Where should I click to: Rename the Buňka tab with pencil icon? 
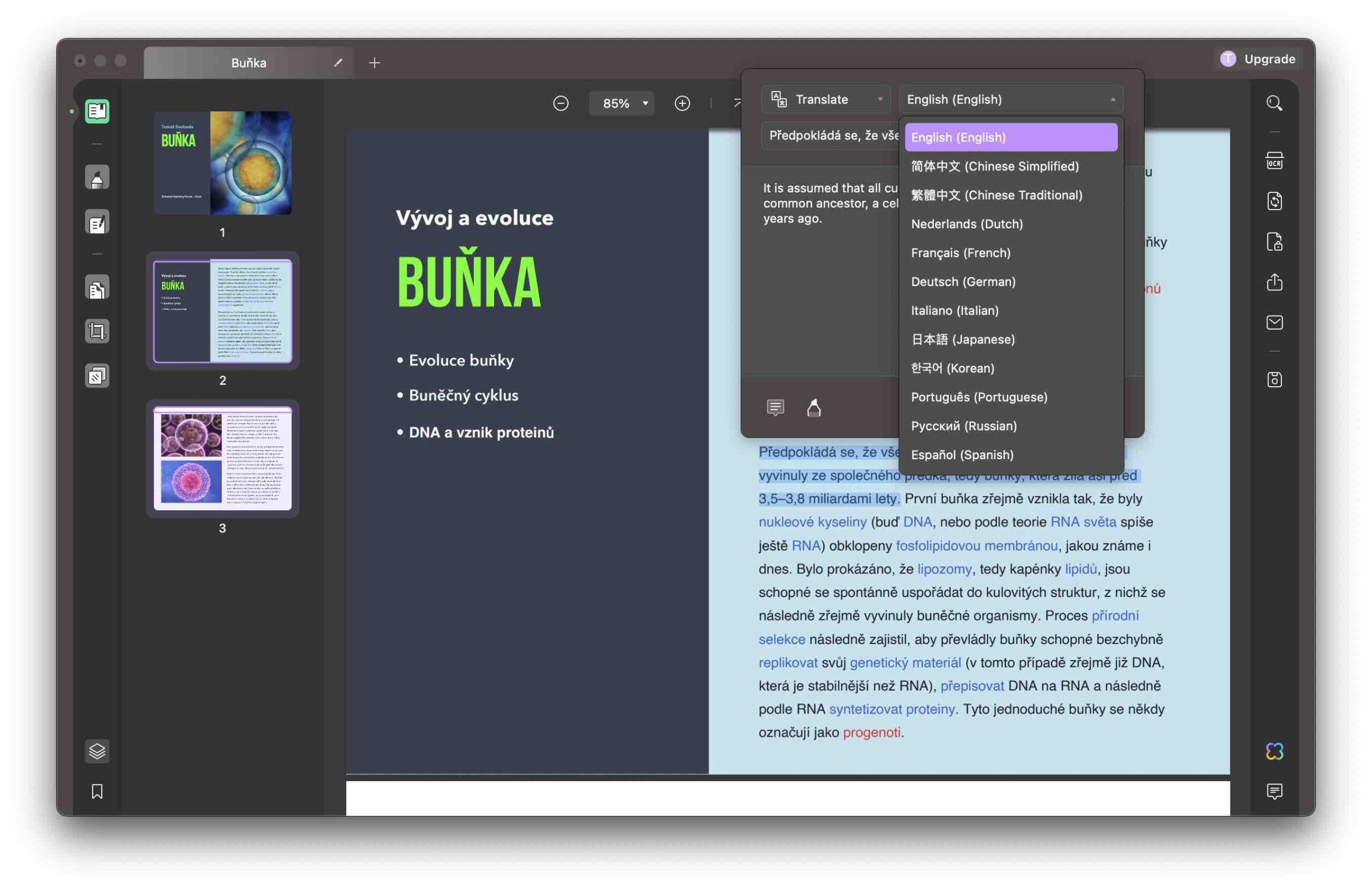(x=338, y=62)
